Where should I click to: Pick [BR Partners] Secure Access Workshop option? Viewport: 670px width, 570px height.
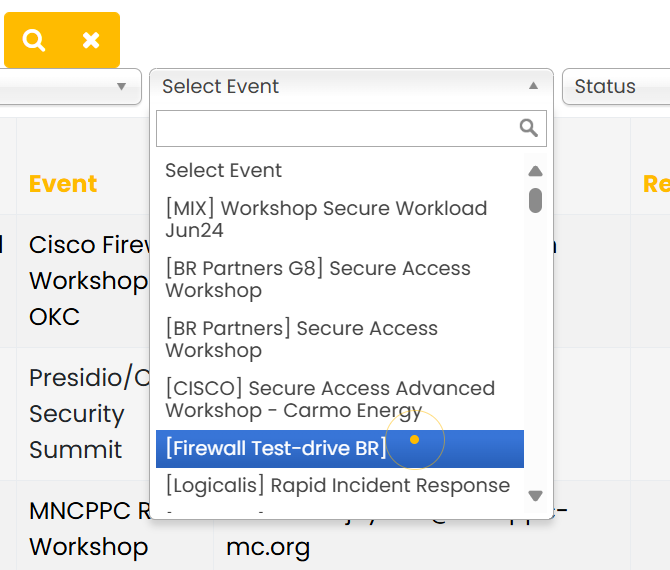click(301, 339)
